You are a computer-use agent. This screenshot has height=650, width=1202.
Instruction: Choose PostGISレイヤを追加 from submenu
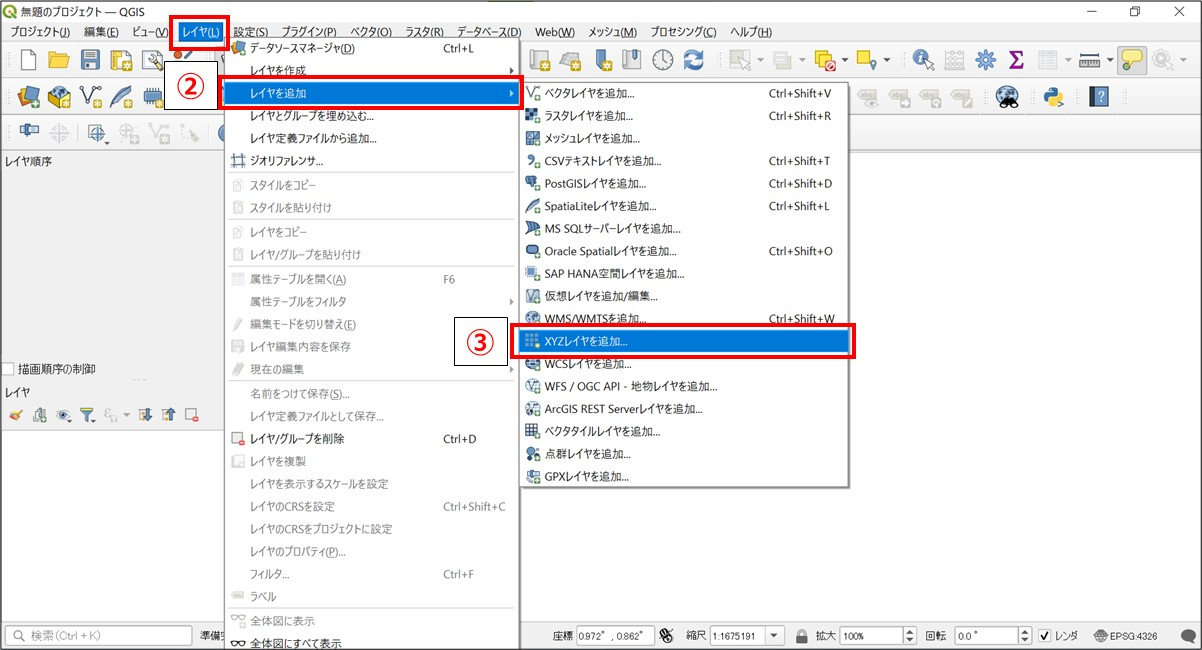click(x=684, y=183)
